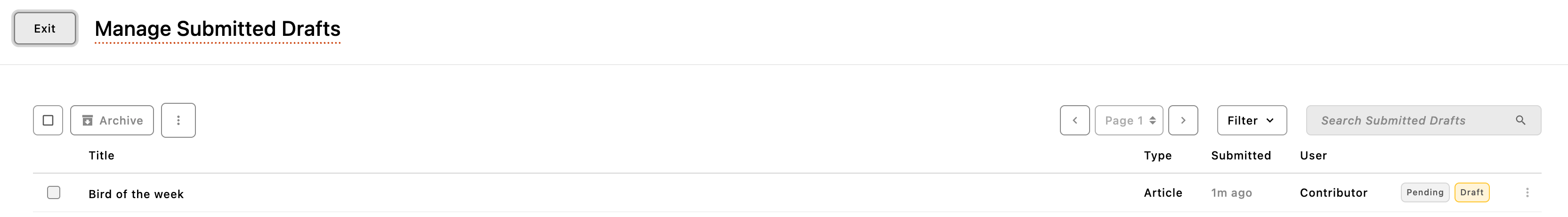
Task: Open row options for Bird of the week
Action: [x=1527, y=192]
